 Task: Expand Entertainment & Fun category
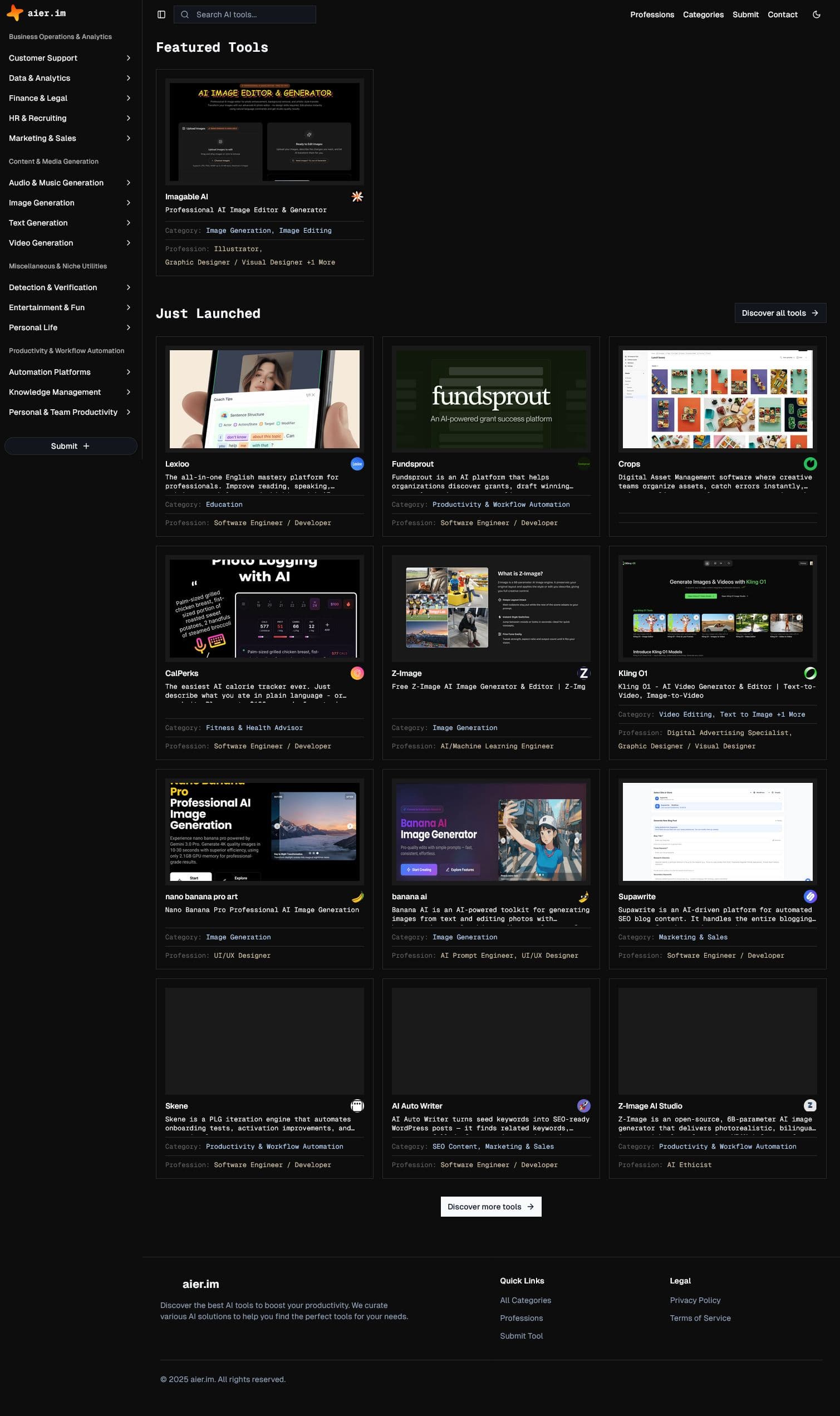coord(70,307)
